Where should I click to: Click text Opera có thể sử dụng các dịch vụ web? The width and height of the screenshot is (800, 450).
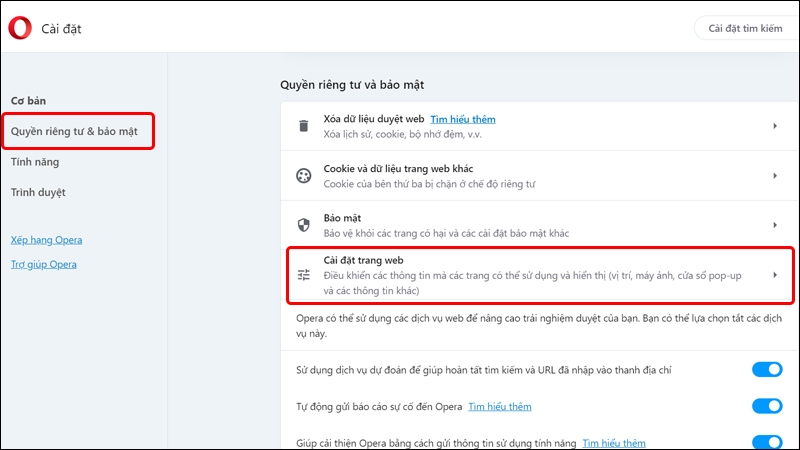click(539, 326)
